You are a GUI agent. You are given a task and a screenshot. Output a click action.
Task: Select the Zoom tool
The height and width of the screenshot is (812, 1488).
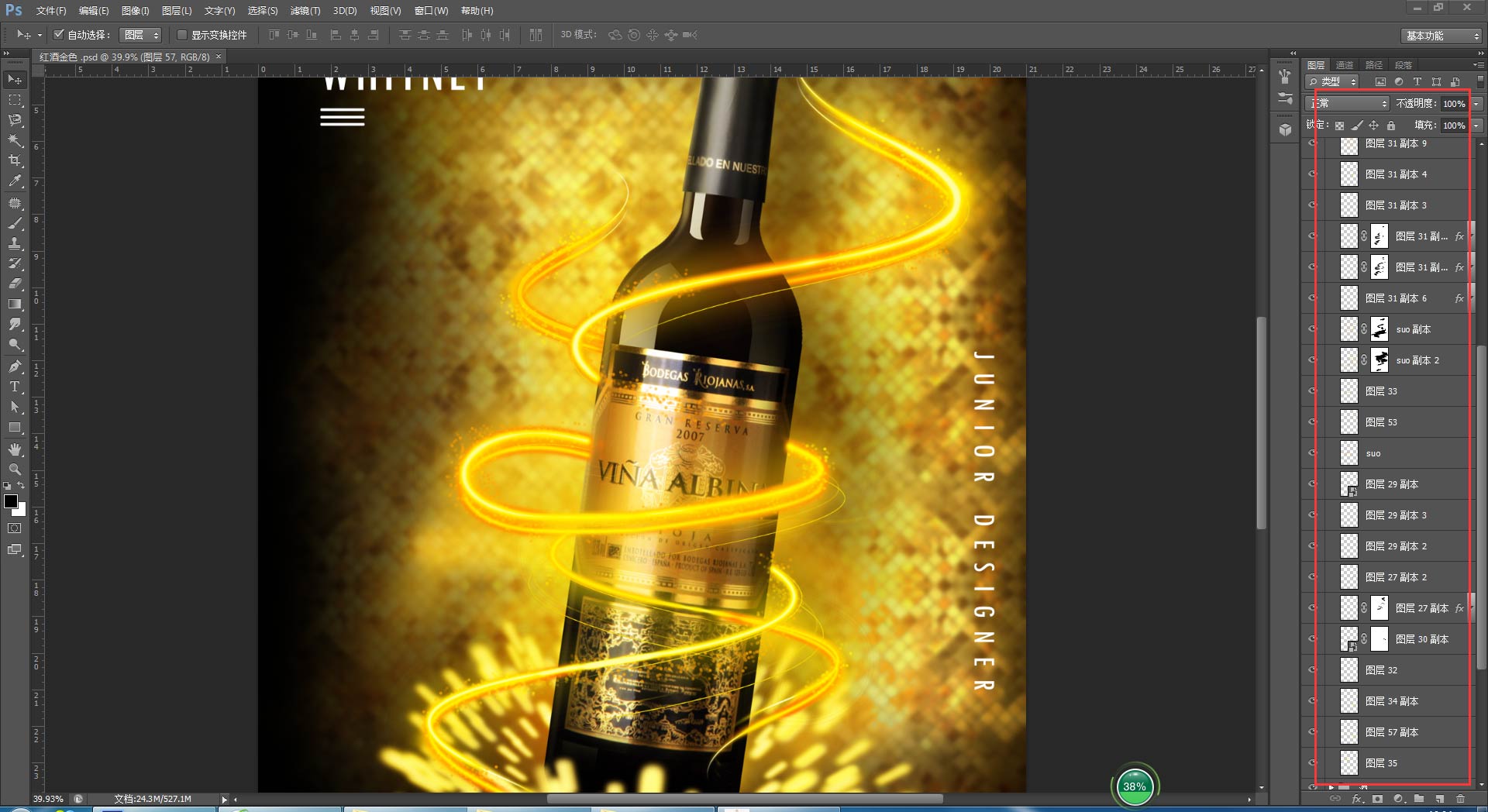[x=15, y=470]
